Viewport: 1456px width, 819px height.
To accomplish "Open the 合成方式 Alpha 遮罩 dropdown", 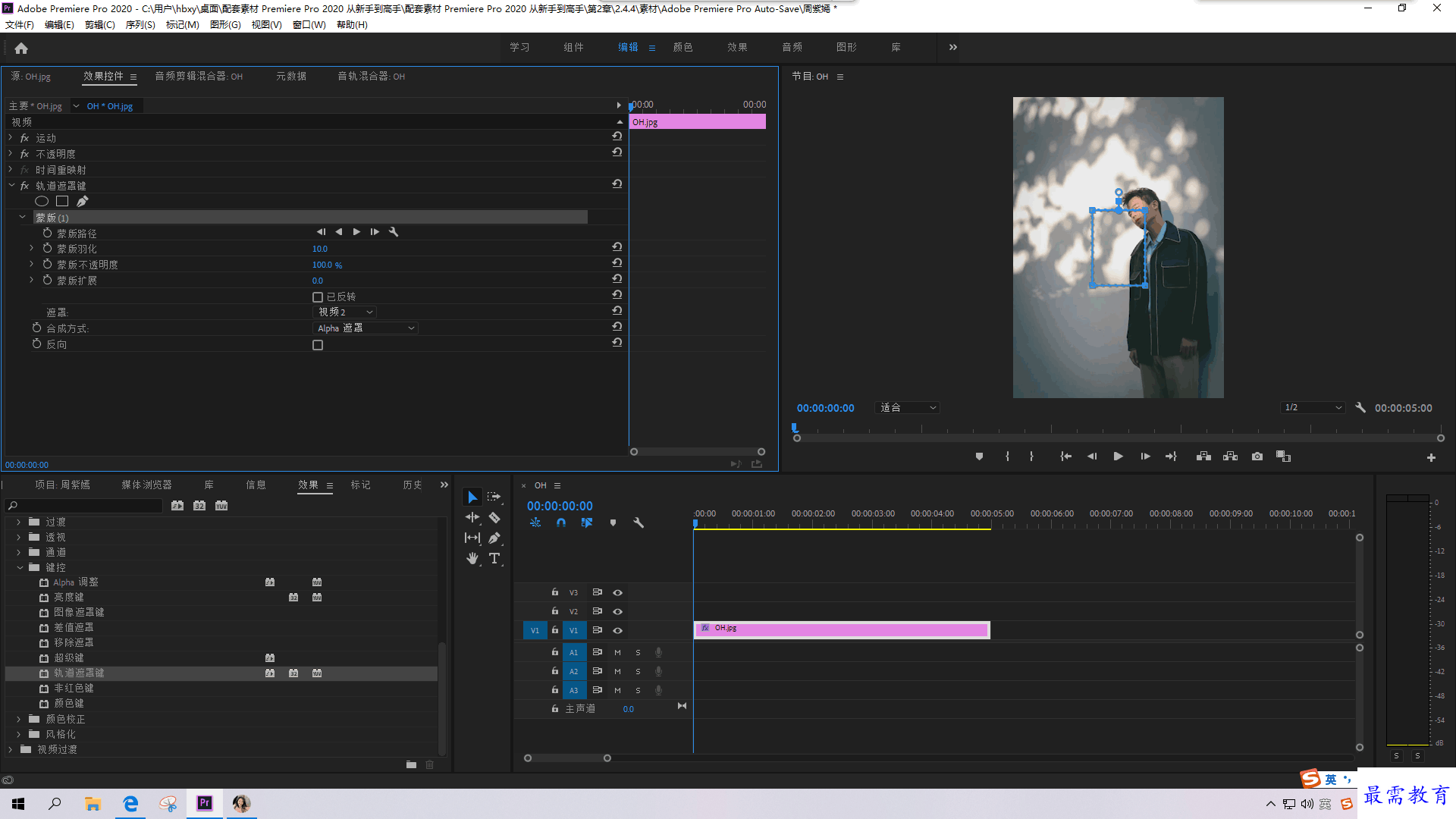I will [366, 328].
